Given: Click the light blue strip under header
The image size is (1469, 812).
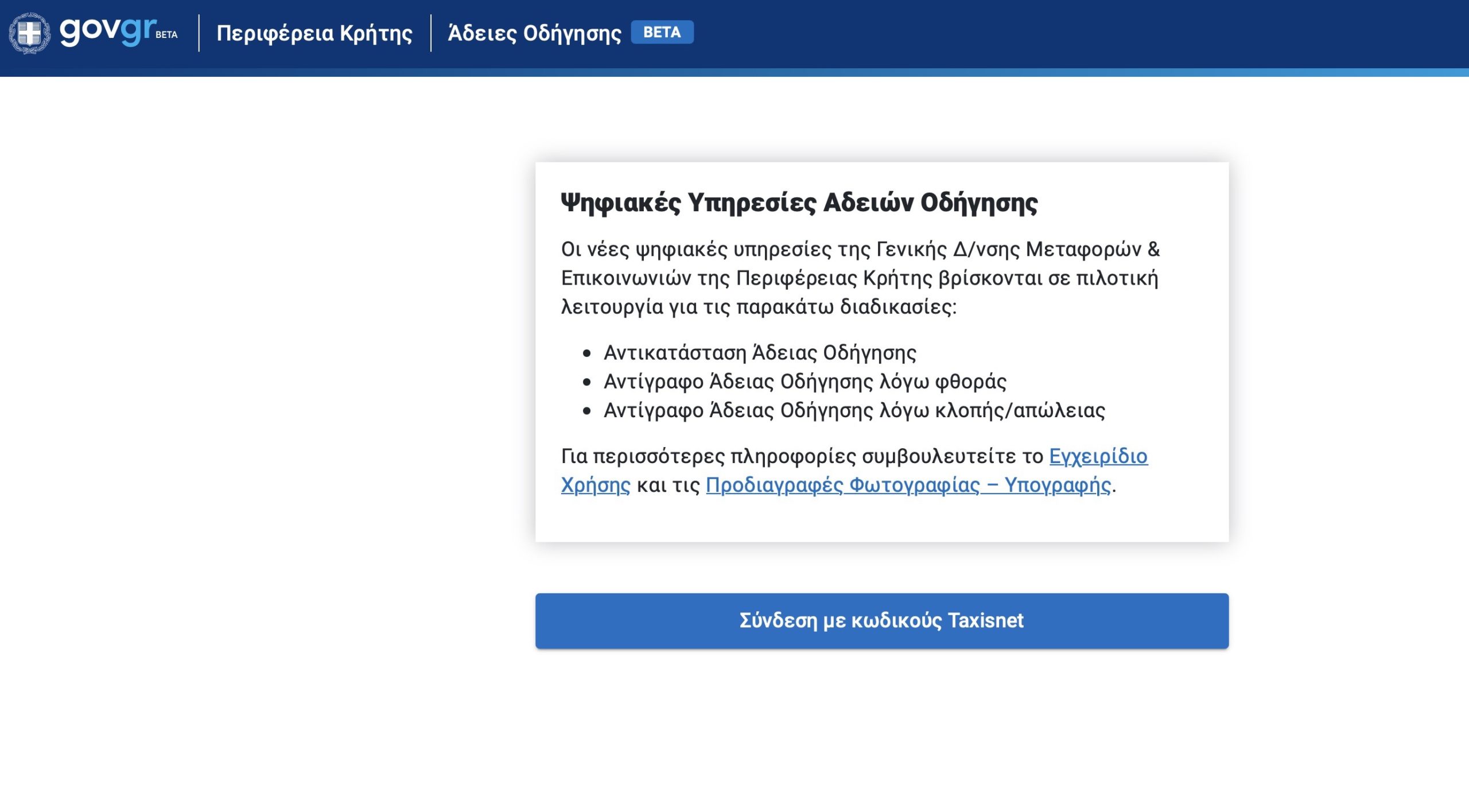Looking at the screenshot, I should 734,73.
